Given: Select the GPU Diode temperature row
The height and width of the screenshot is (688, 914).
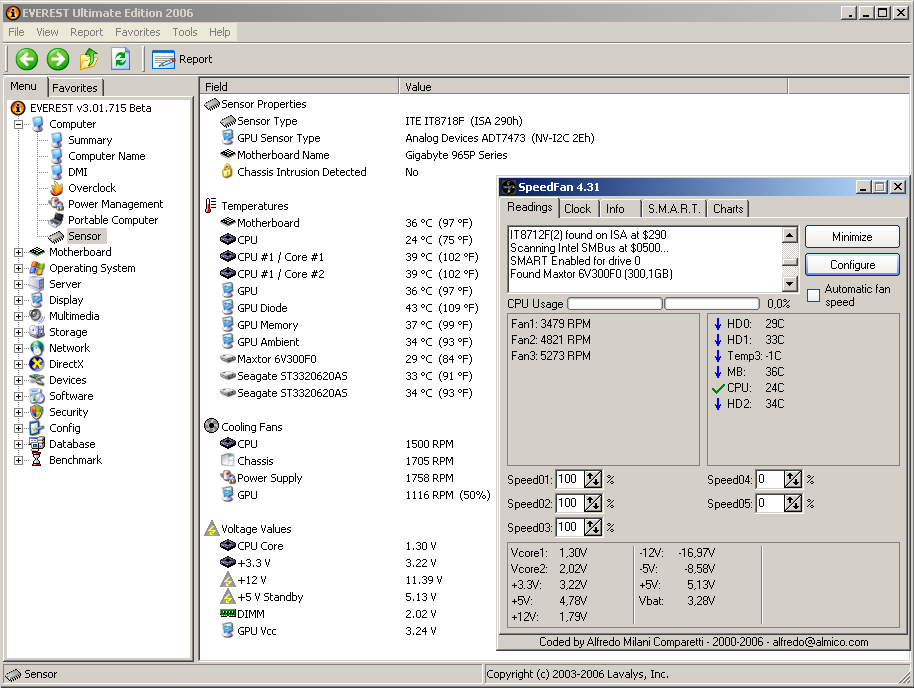Looking at the screenshot, I should [x=349, y=308].
